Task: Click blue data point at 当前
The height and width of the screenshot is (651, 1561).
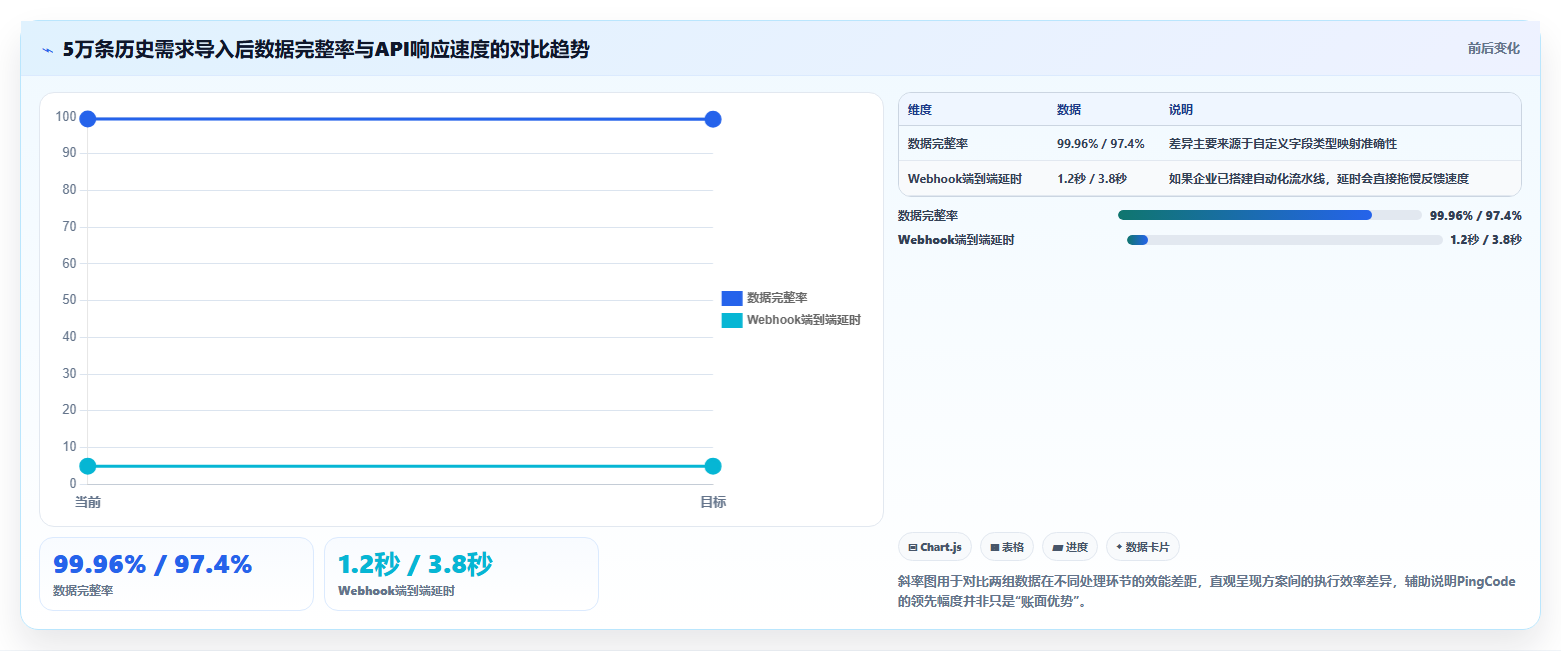Action: coord(88,119)
